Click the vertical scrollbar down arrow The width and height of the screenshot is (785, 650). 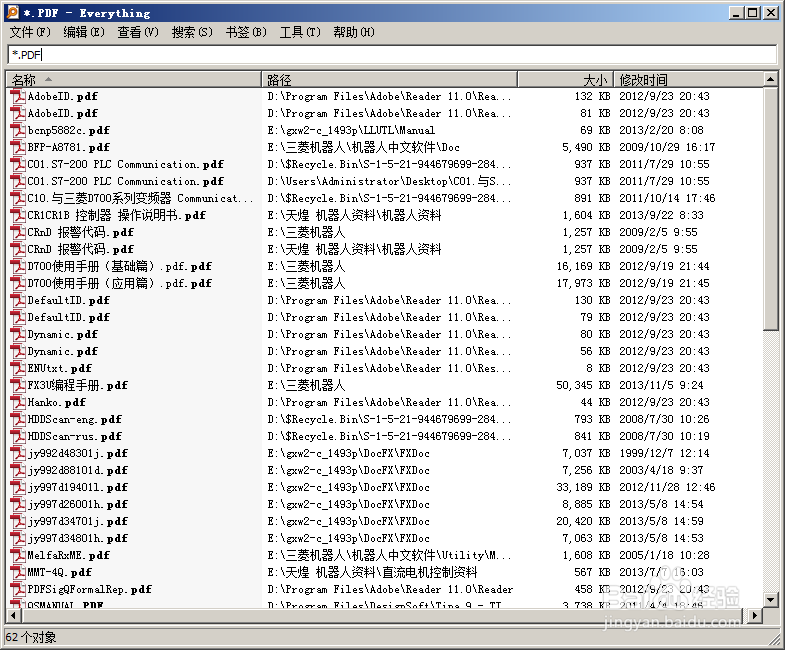(x=770, y=599)
